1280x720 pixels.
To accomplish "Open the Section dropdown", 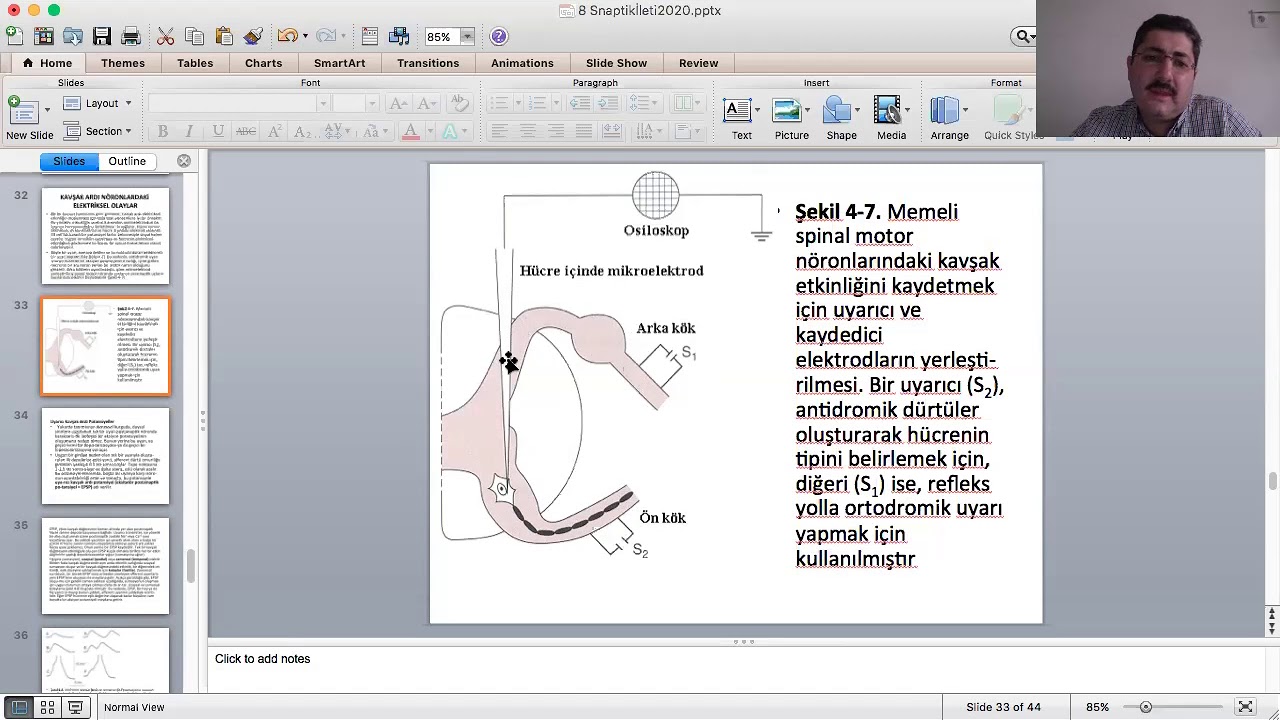I will click(x=97, y=131).
